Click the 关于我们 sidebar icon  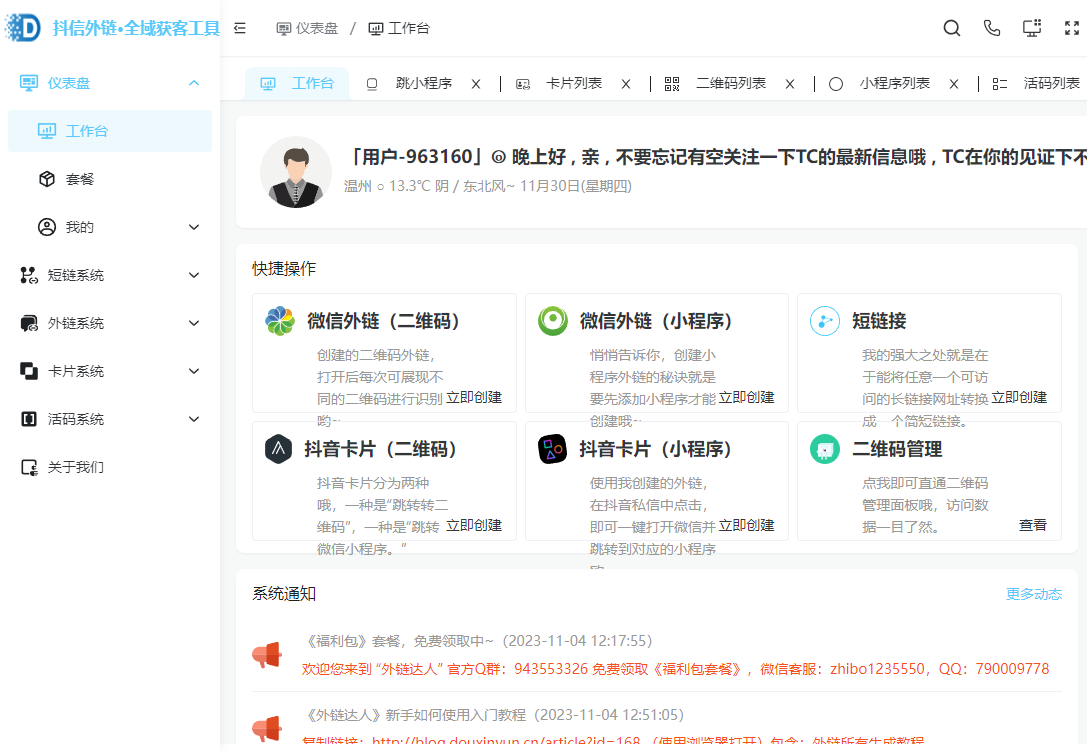(28, 467)
